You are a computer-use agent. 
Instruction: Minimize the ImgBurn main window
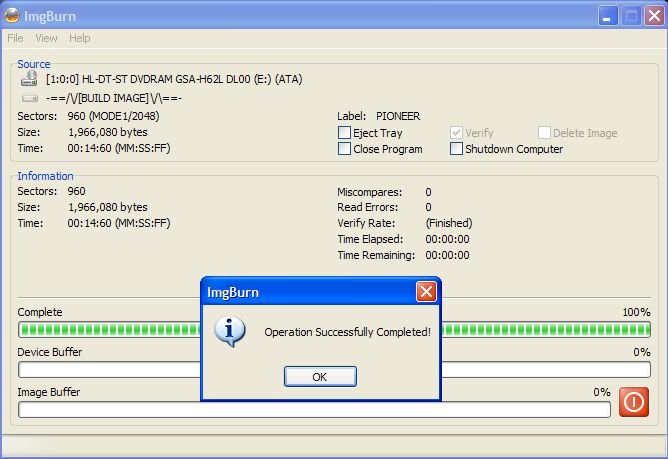(608, 16)
